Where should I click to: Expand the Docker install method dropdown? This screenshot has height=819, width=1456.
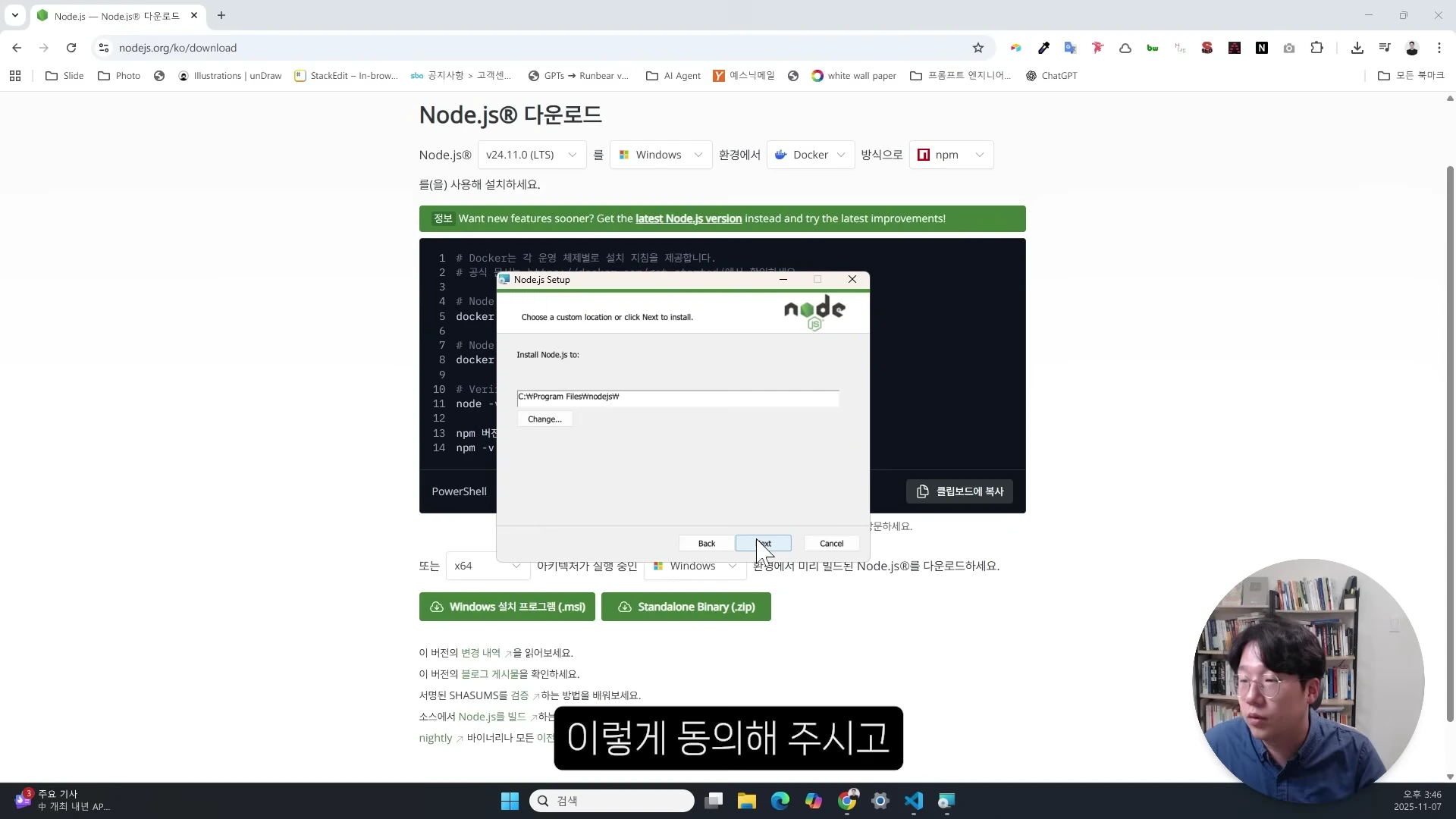[x=811, y=155]
